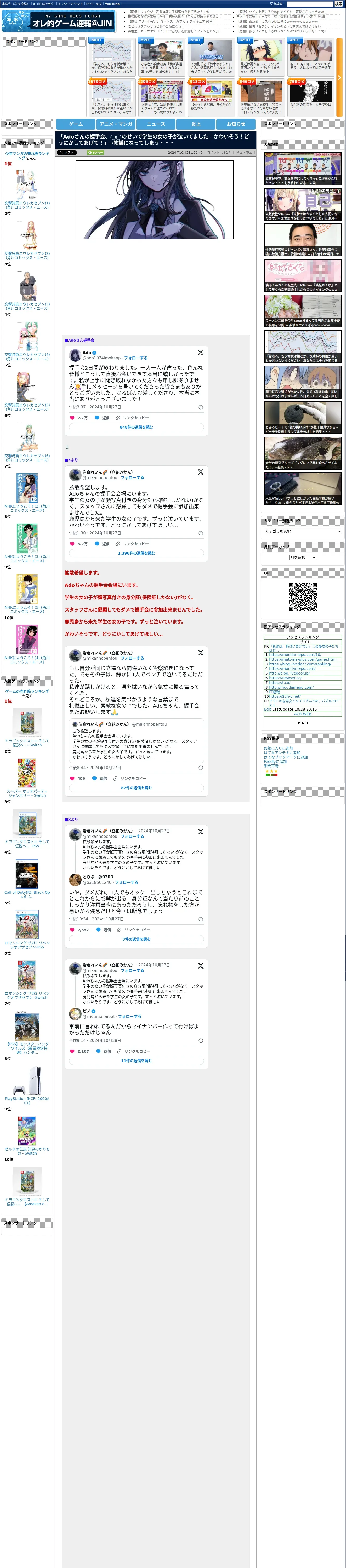The image size is (346, 1568).
Task: Tap the heart icon showing 409
Action: [72, 778]
